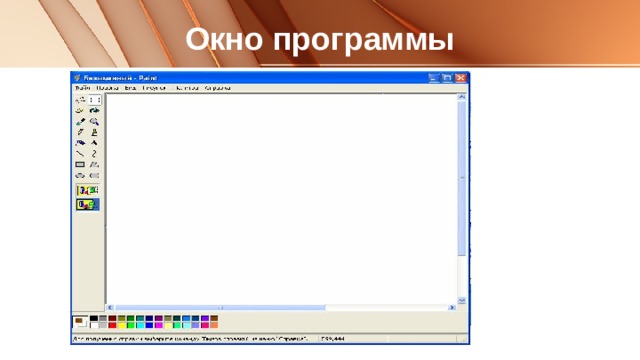Viewport: 640px width, 360px height.
Task: Choose the Pencil tool
Action: (80, 132)
